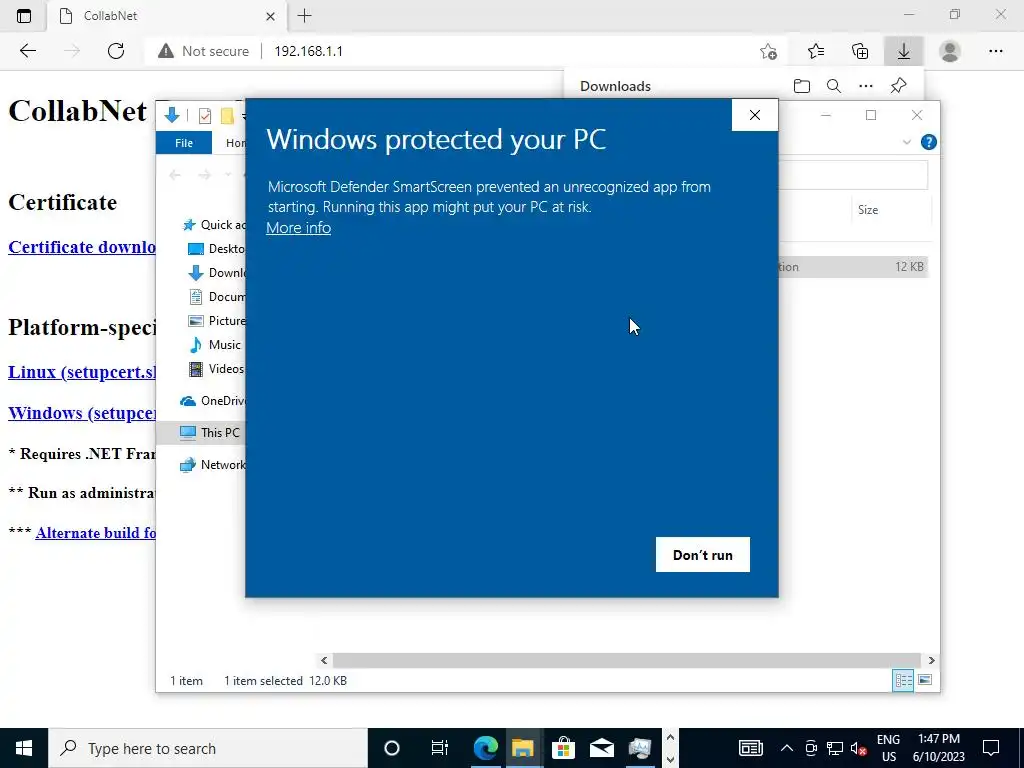The width and height of the screenshot is (1024, 768).
Task: Open Collections in Edge toolbar
Action: pyautogui.click(x=860, y=51)
